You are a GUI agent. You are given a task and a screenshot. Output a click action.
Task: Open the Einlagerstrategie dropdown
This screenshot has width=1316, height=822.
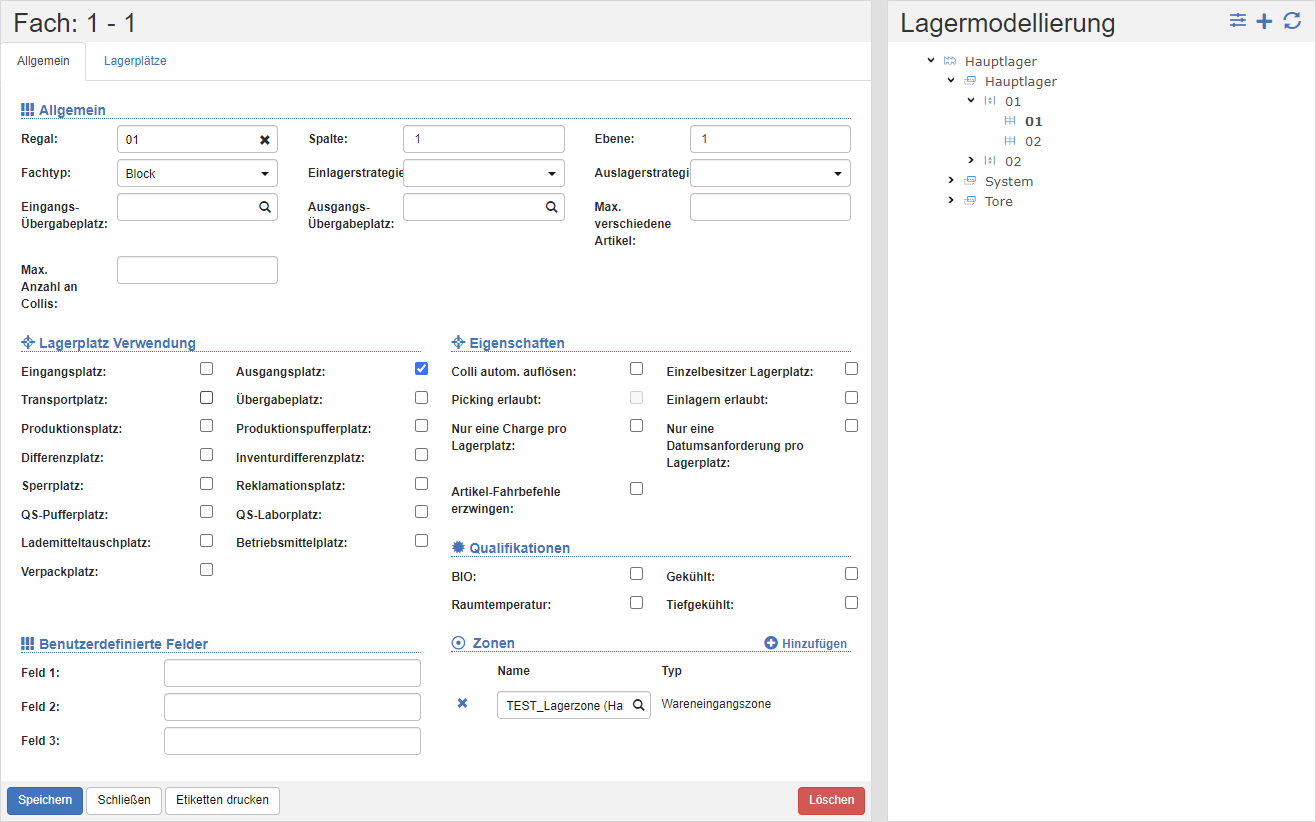551,172
